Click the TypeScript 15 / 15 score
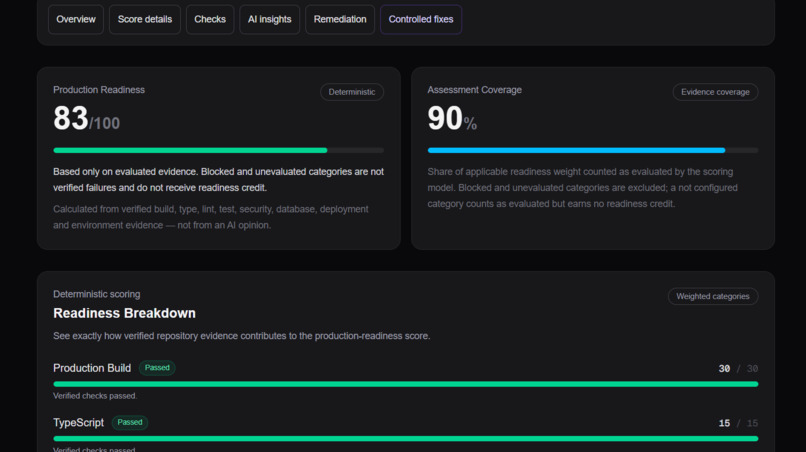 coord(738,423)
